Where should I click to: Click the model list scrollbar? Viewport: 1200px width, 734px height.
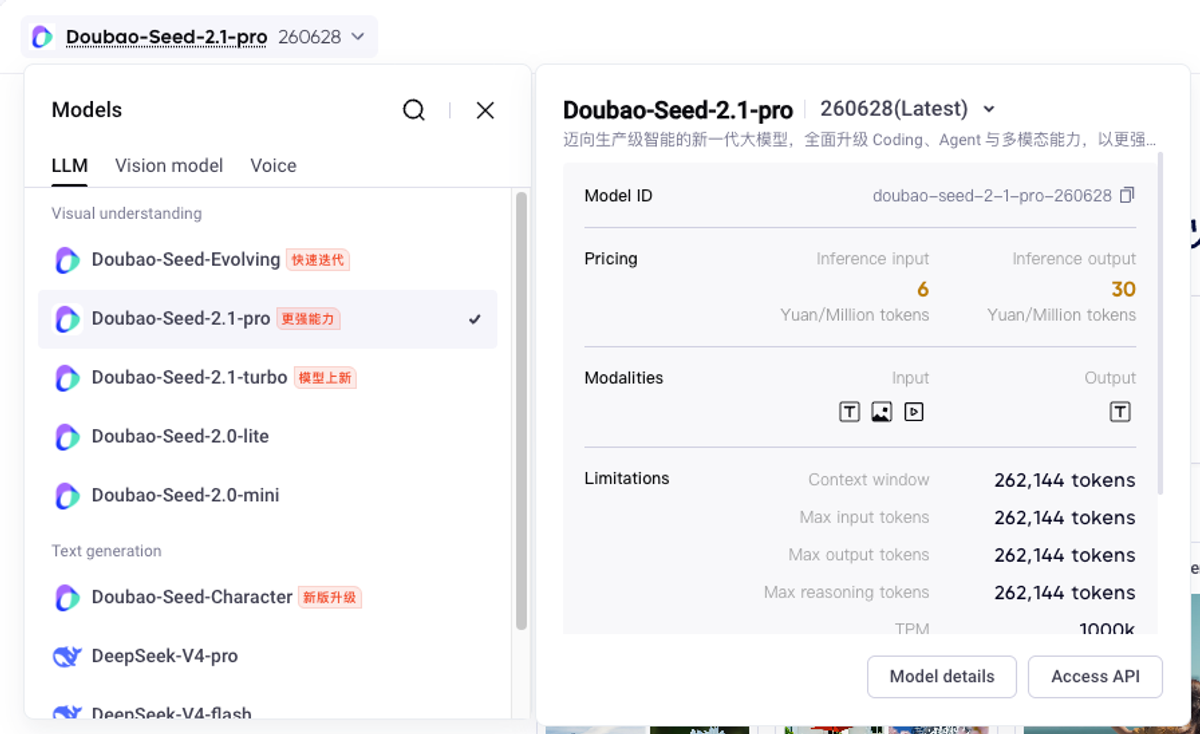tap(521, 410)
